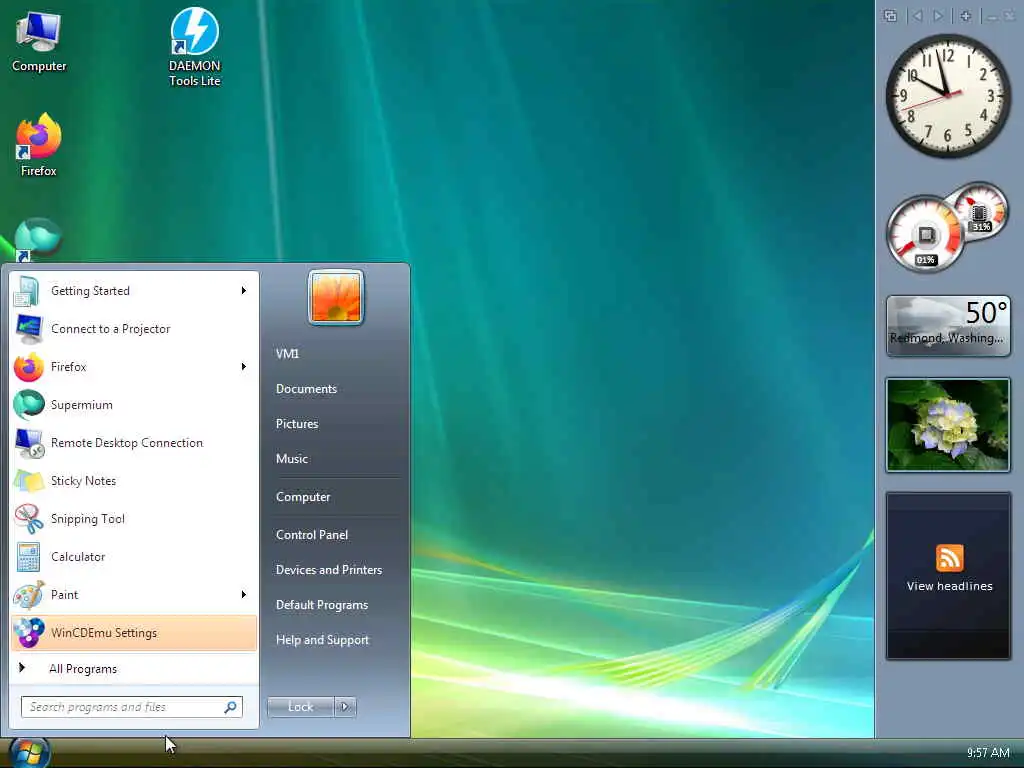Screen dimensions: 1024x768
Task: Open the DAEMON Tools Lite desktop shortcut
Action: click(x=195, y=46)
